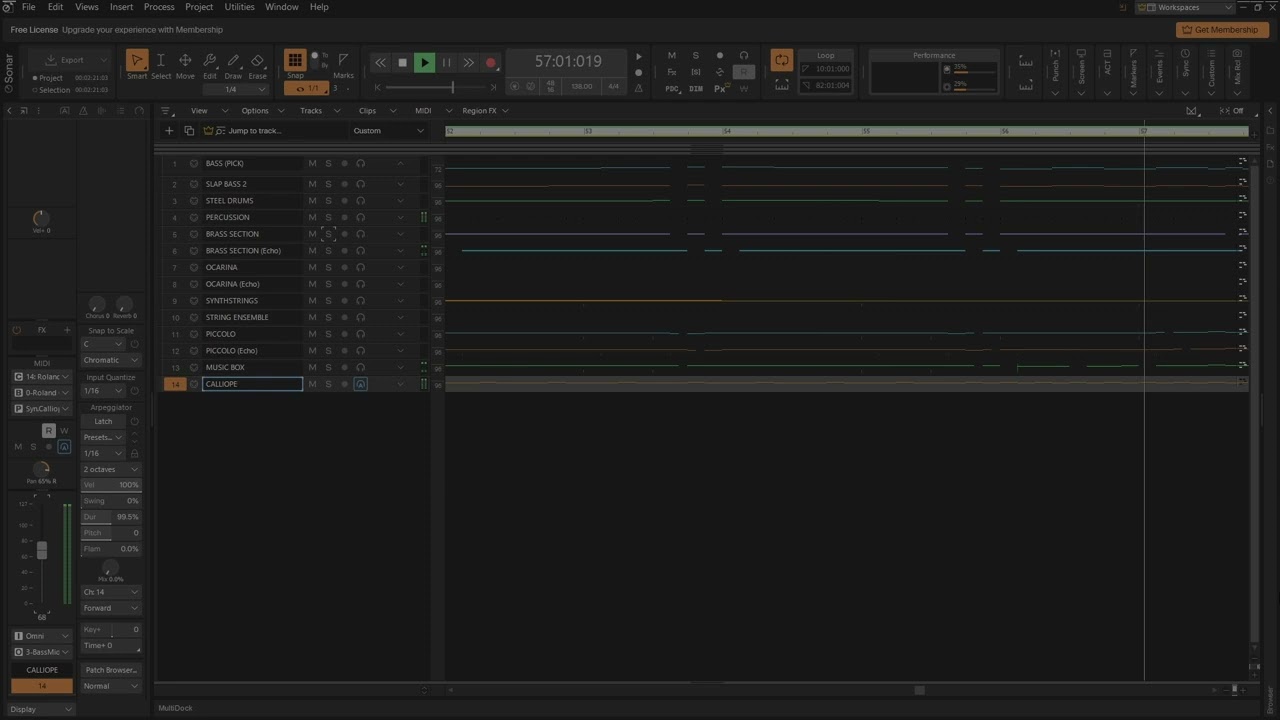Expand the track view Options menu
The image size is (1280, 720).
coord(264,111)
